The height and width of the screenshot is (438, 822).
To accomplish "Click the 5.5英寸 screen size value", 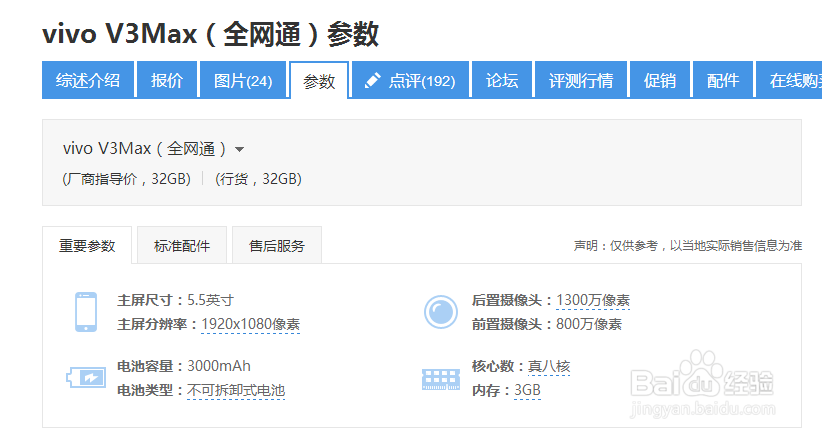I will point(211,300).
